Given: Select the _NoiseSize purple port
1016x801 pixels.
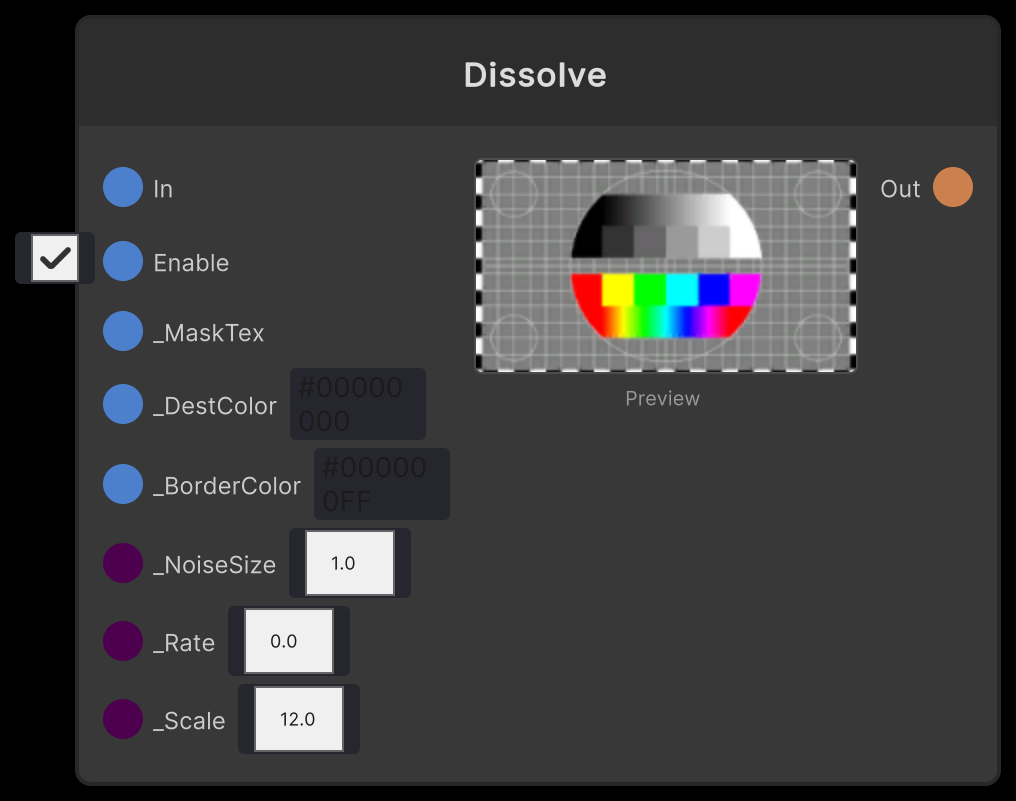Looking at the screenshot, I should (122, 563).
